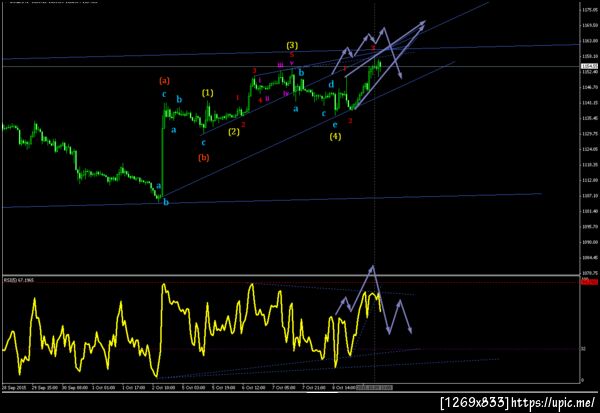Click the 29 Sep 15:00 time label
Screen dimensions: 600x413
[45, 388]
